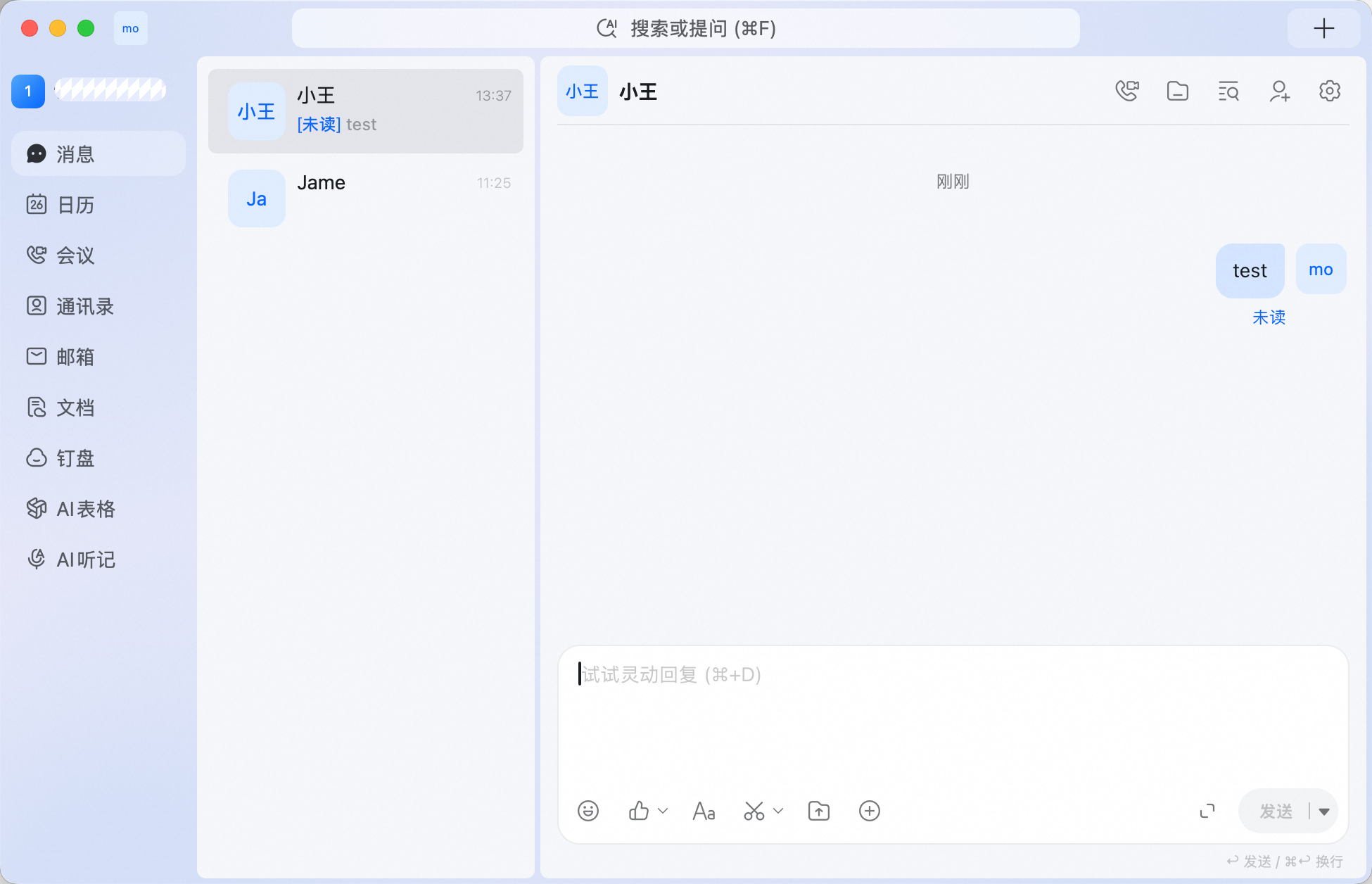The width and height of the screenshot is (1372, 884).
Task: Open more input options plus circle
Action: pos(870,811)
